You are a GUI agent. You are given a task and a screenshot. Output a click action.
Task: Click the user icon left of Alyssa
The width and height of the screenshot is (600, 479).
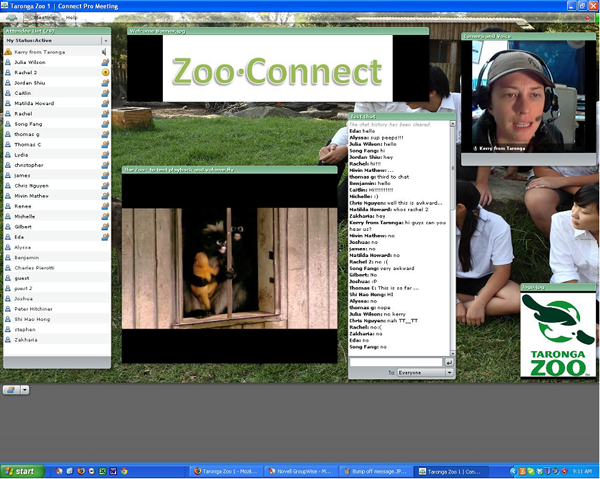[x=8, y=247]
